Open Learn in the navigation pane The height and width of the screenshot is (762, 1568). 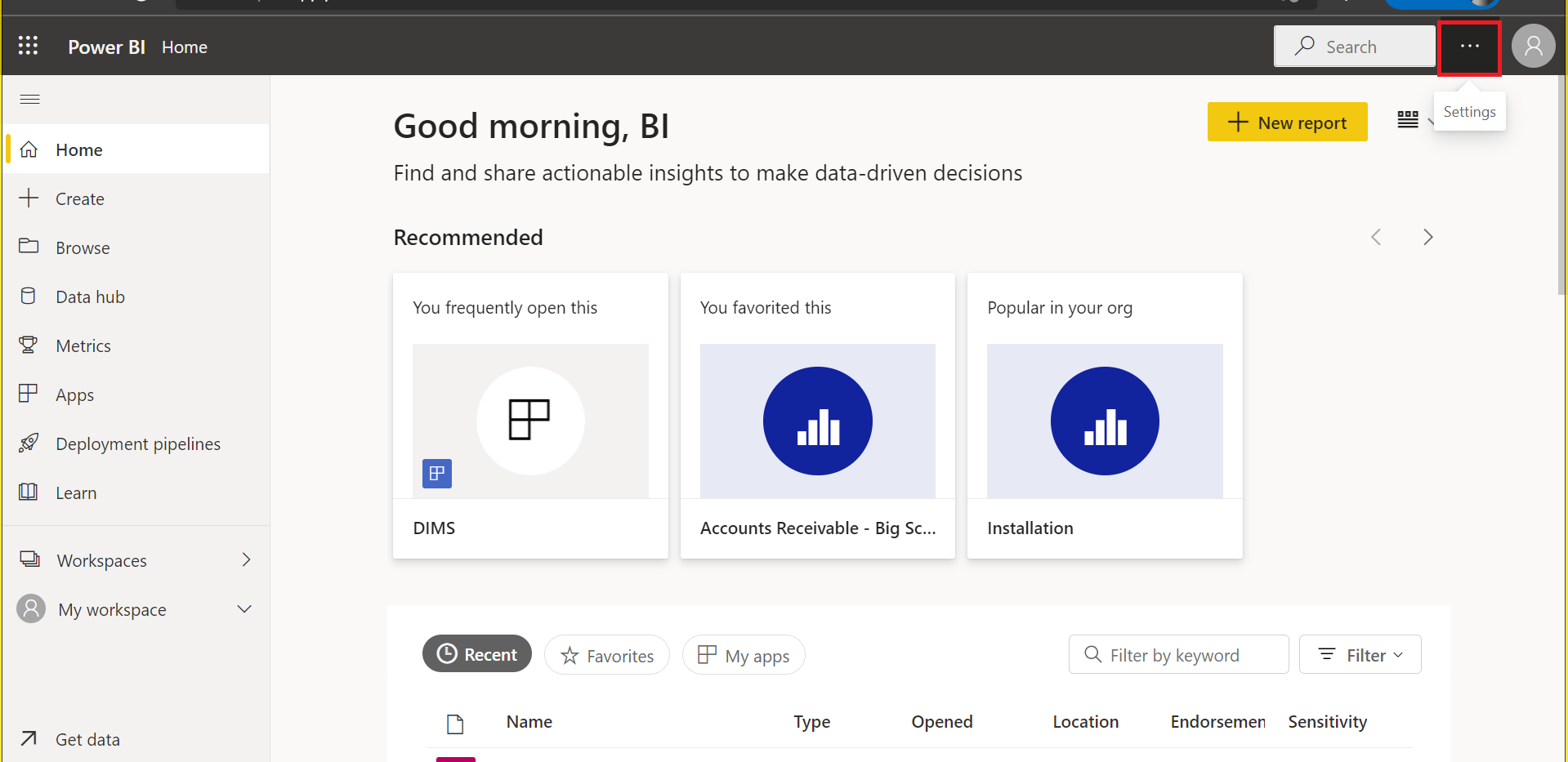point(137,492)
